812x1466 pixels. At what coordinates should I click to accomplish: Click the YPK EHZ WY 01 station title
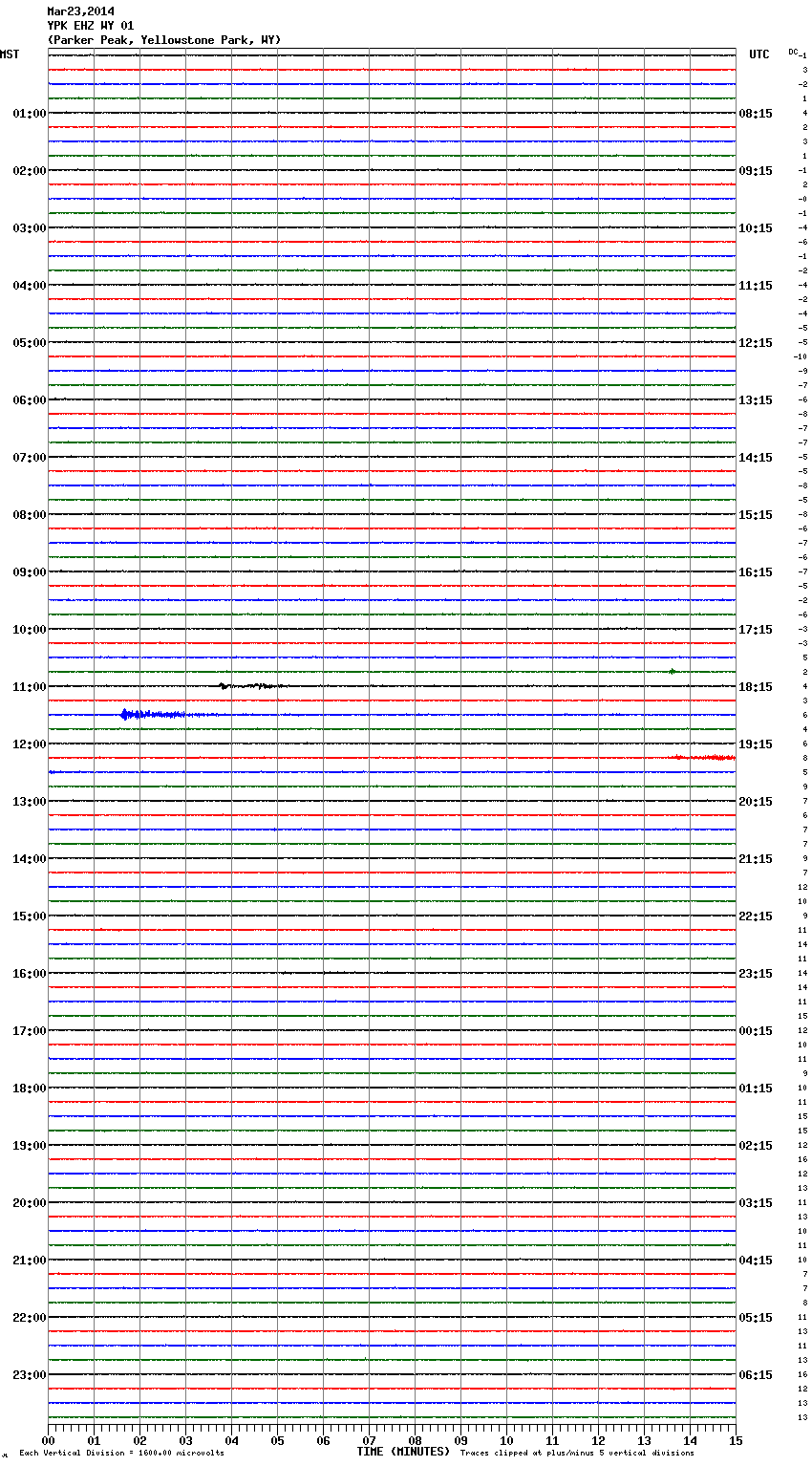(91, 26)
